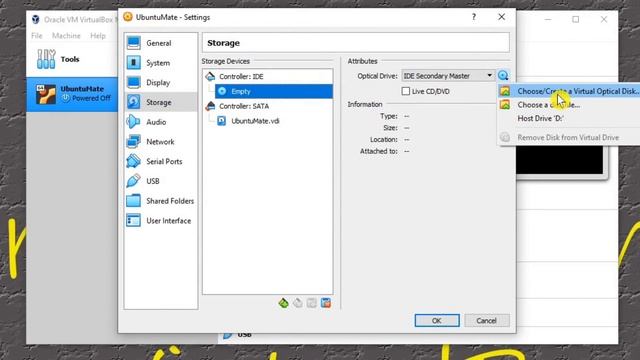
Task: Minimize the VirtualBox Manager window
Action: (x=548, y=19)
